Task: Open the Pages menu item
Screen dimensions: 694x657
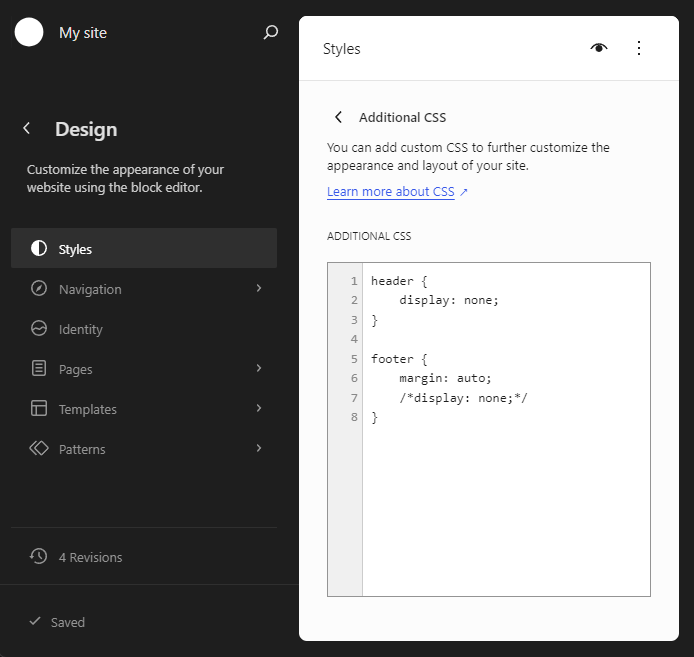Action: point(144,368)
